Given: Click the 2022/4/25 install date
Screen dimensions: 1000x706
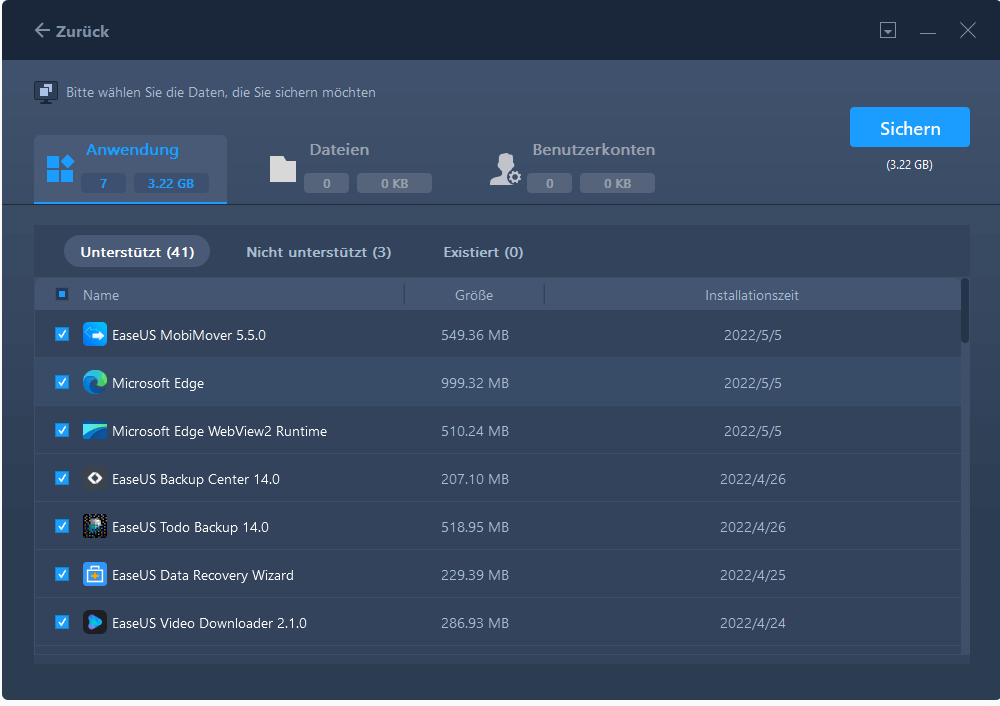Looking at the screenshot, I should point(753,575).
